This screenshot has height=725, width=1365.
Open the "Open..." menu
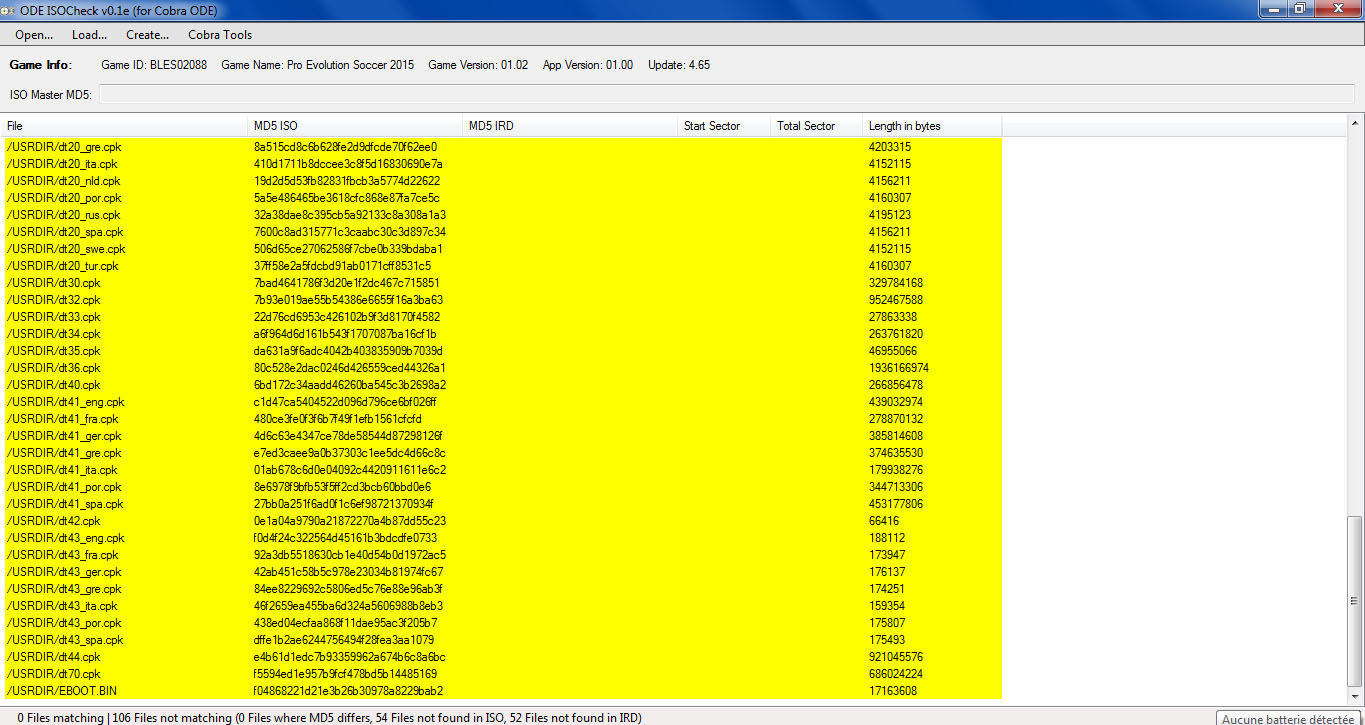pyautogui.click(x=34, y=35)
